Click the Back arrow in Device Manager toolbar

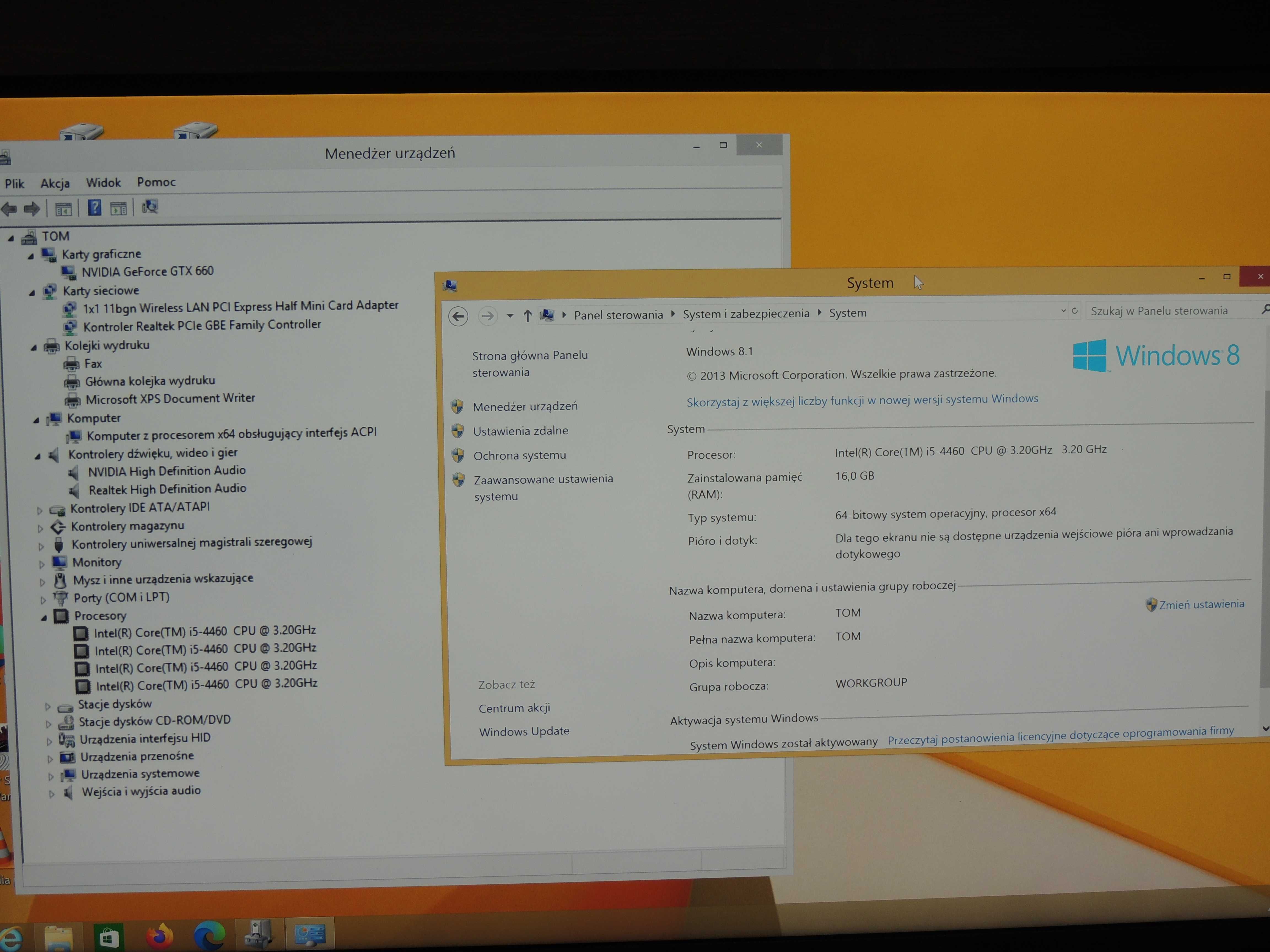pos(9,209)
